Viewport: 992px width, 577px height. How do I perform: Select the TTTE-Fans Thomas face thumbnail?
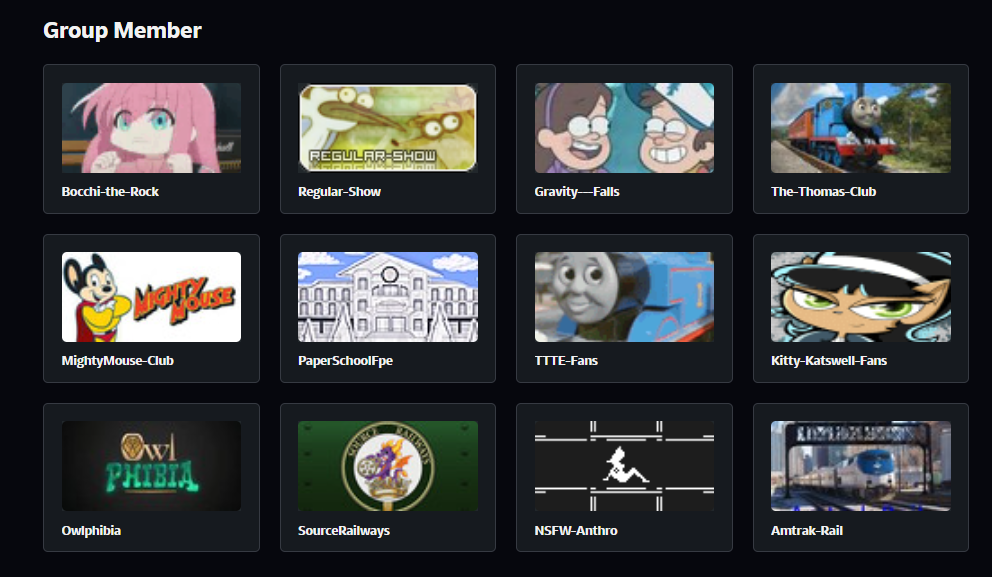[624, 297]
